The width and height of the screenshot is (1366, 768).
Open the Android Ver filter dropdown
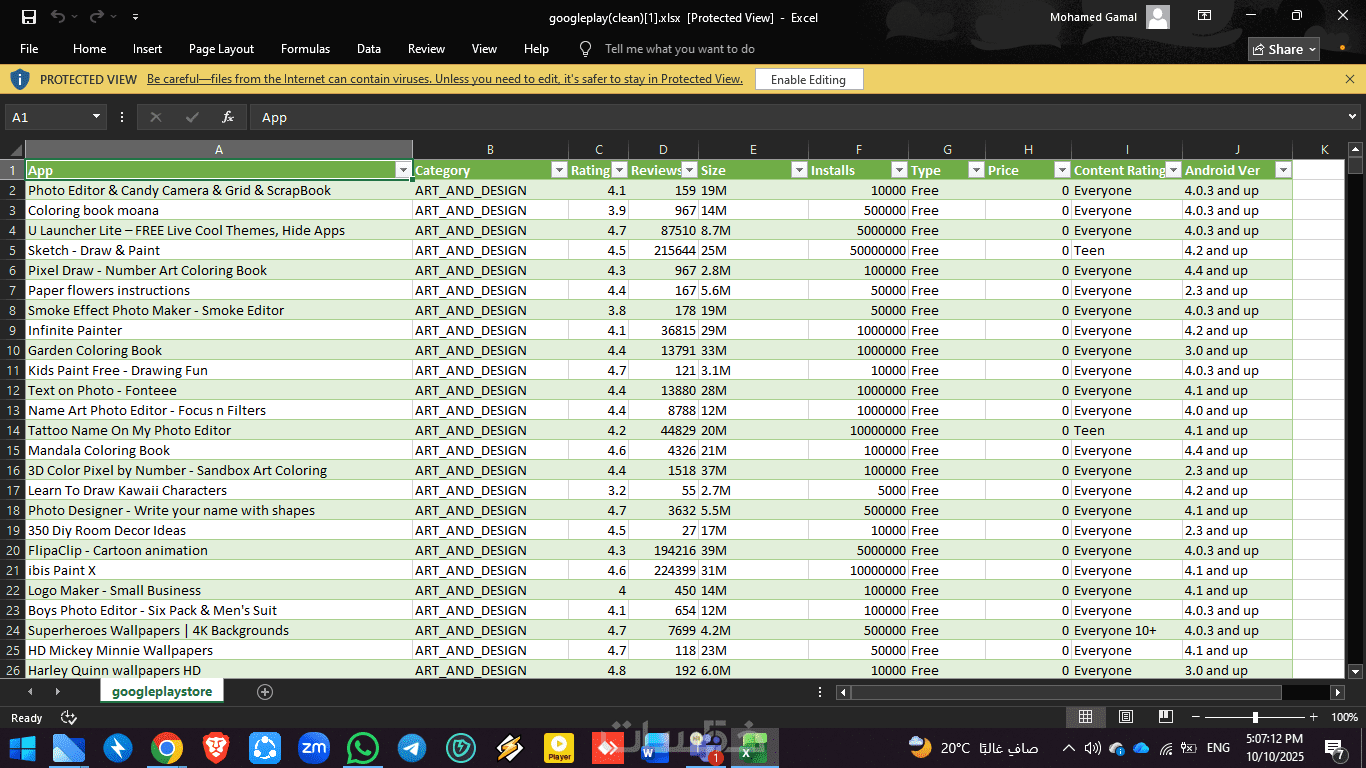1283,170
